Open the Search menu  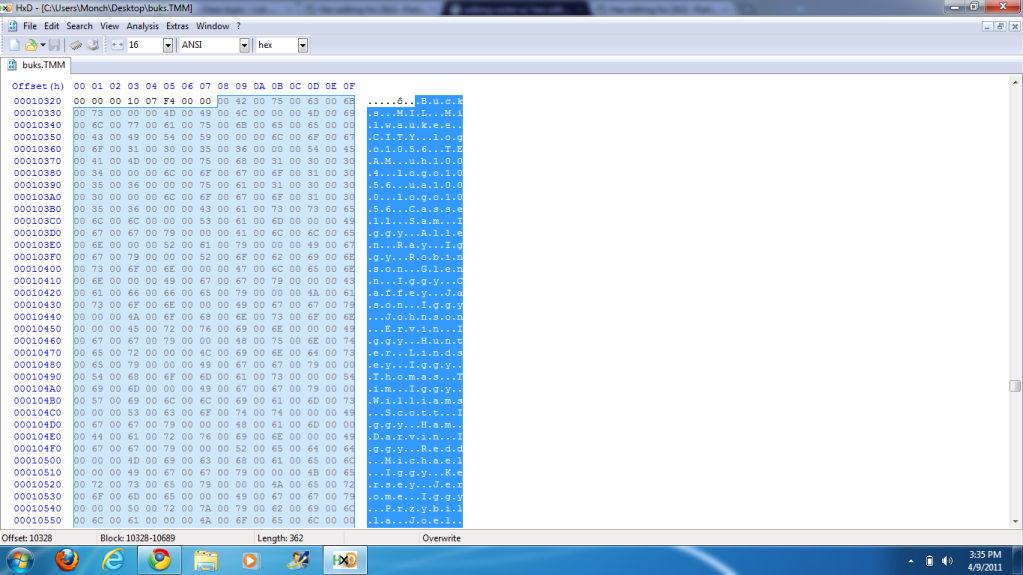(x=79, y=26)
